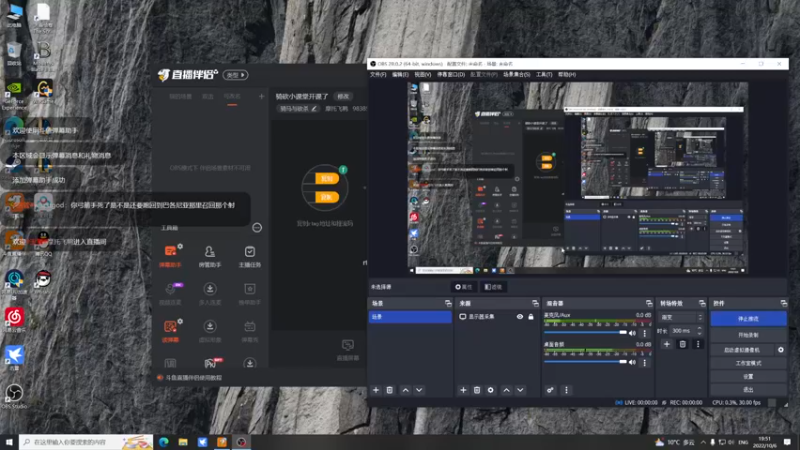Image resolution: width=800 pixels, height=450 pixels.
Task: Open 读弹幕 tool in 直播伴侣
Action: point(170,331)
